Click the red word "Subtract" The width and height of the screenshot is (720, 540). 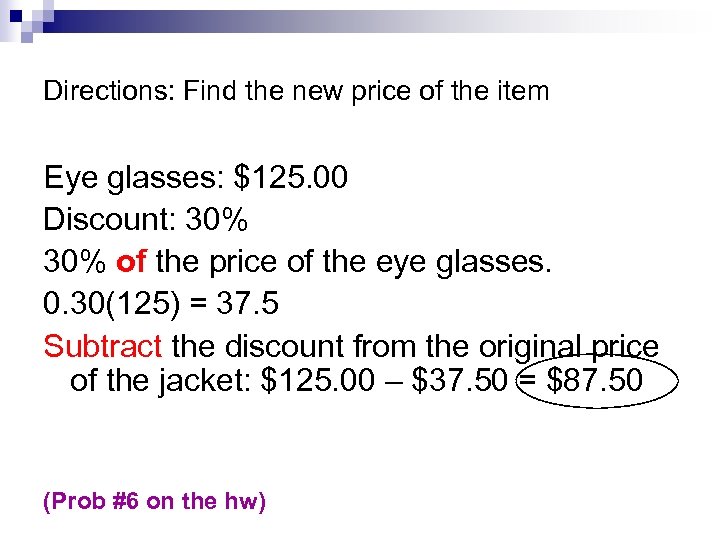pos(103,347)
